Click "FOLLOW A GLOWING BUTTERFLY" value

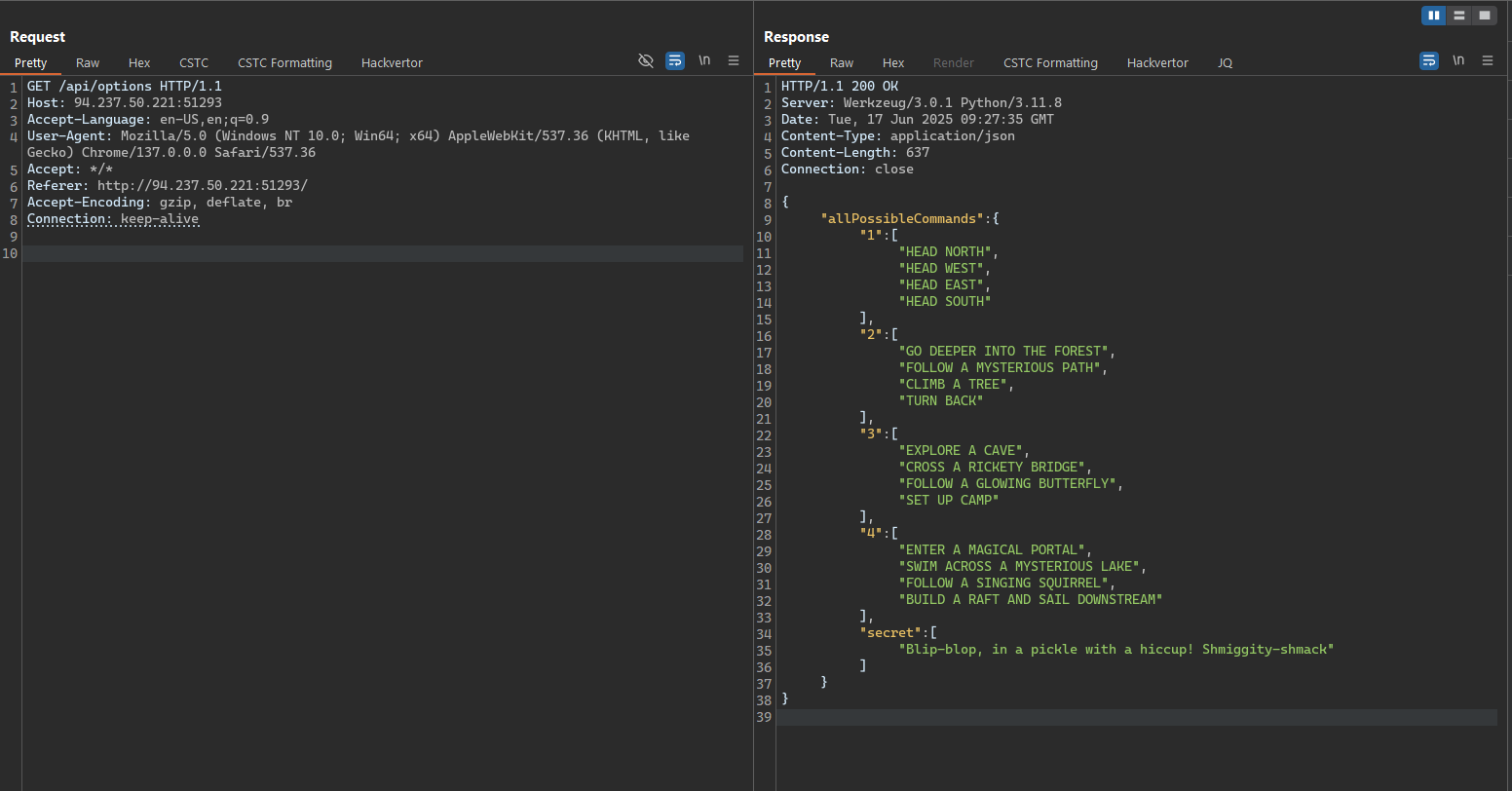1007,484
